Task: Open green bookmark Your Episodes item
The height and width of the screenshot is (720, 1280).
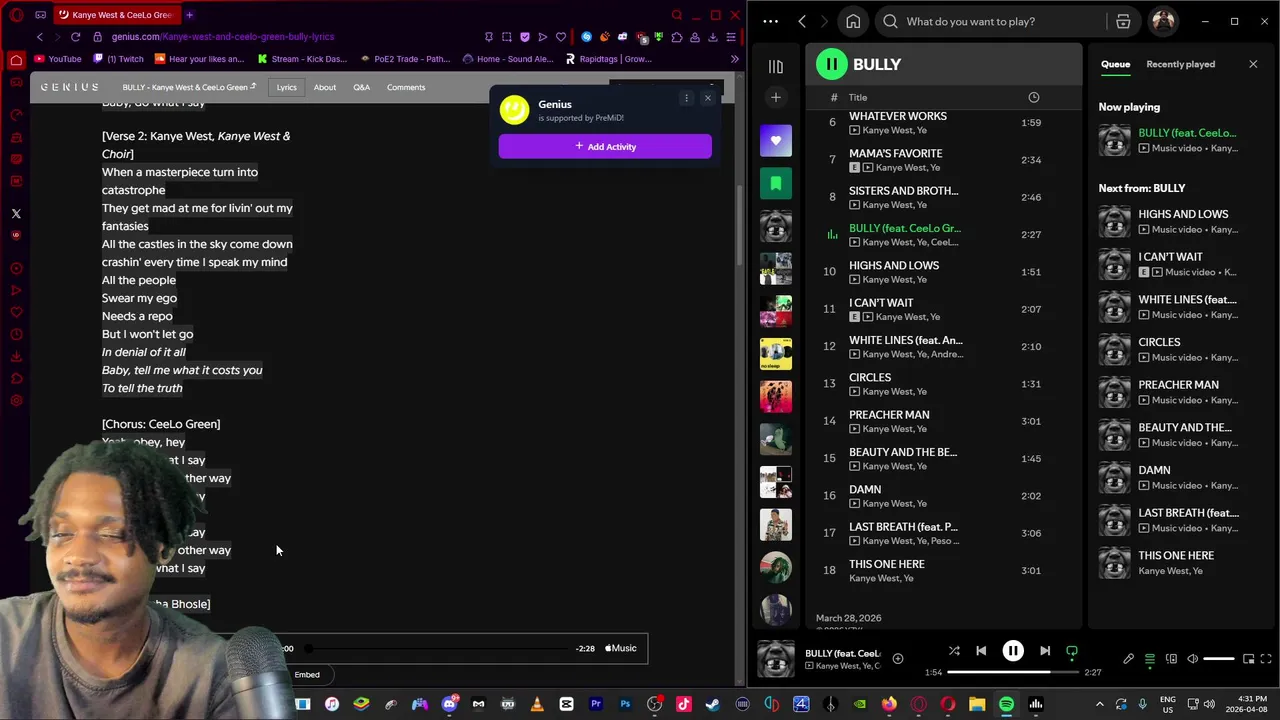Action: coord(776,183)
